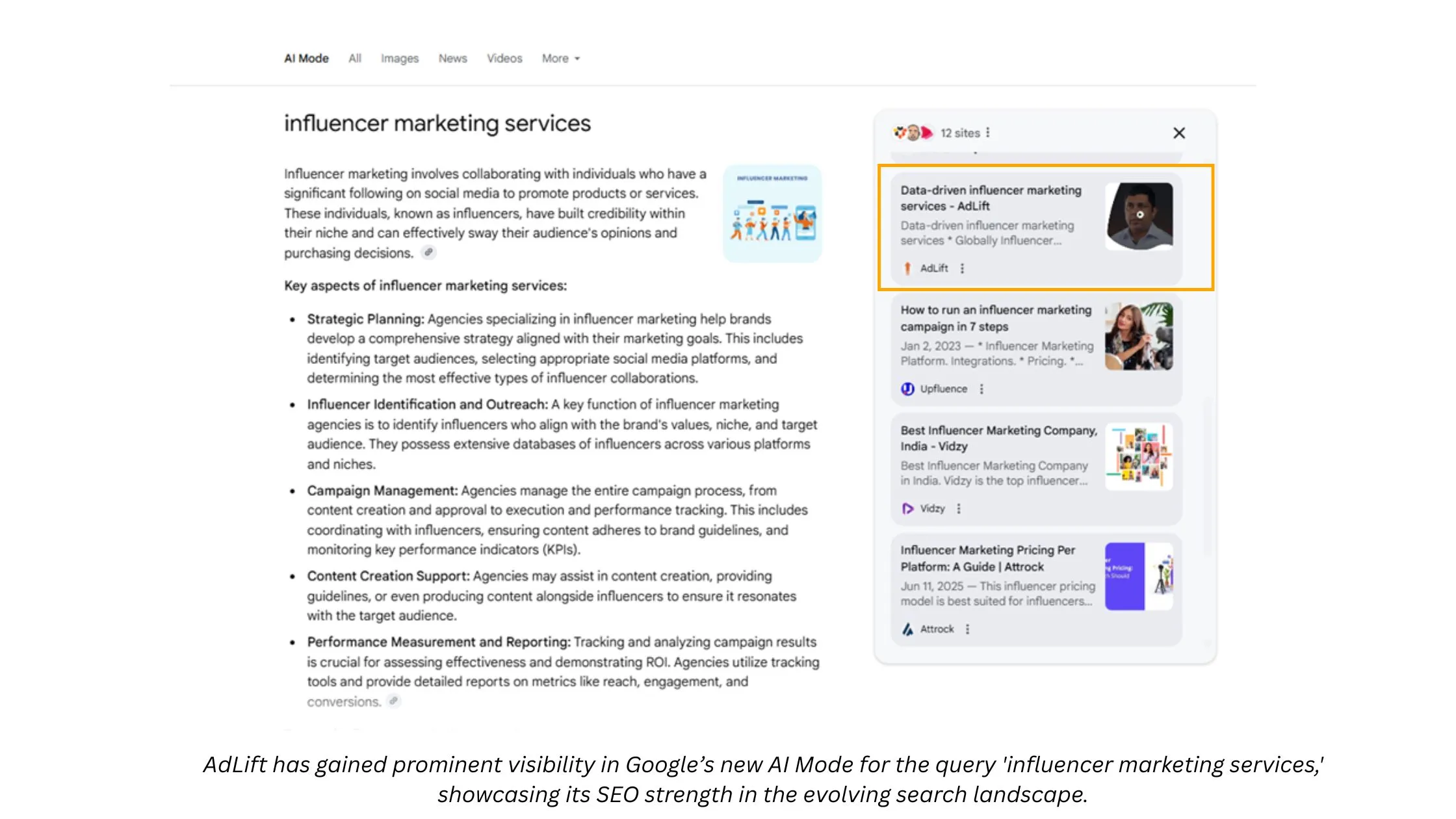Click the Upfluence source name
The image size is (1456, 819).
pos(944,389)
